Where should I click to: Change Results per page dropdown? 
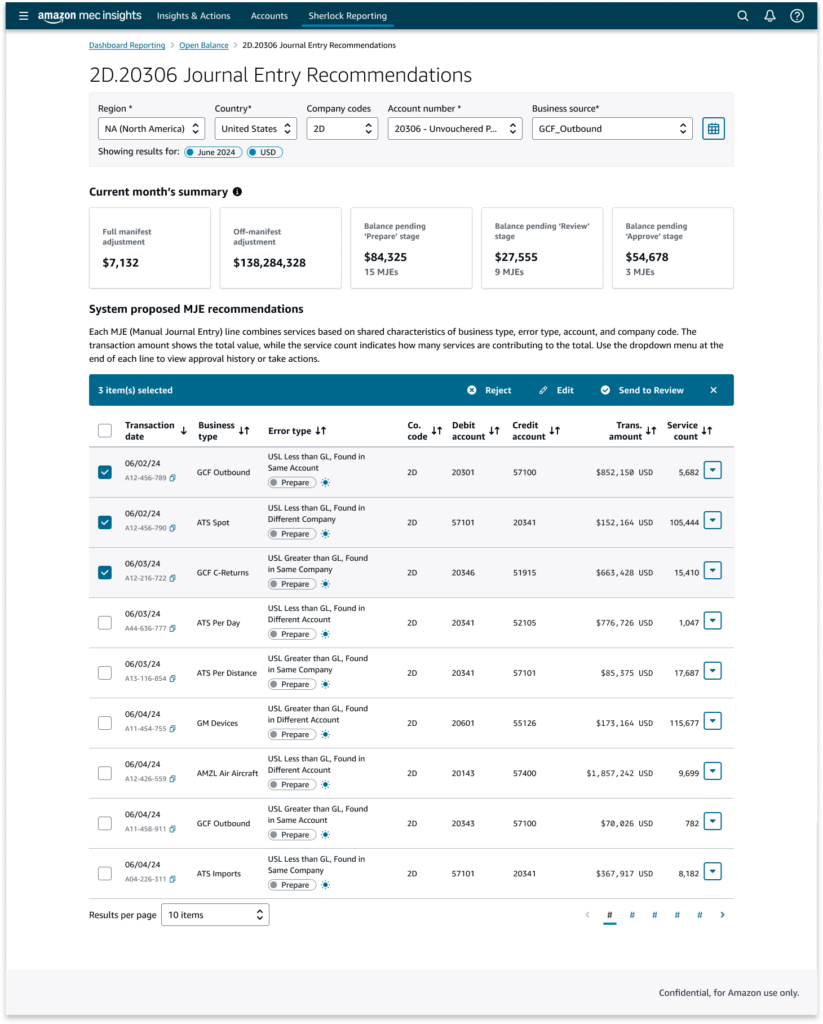pos(215,915)
